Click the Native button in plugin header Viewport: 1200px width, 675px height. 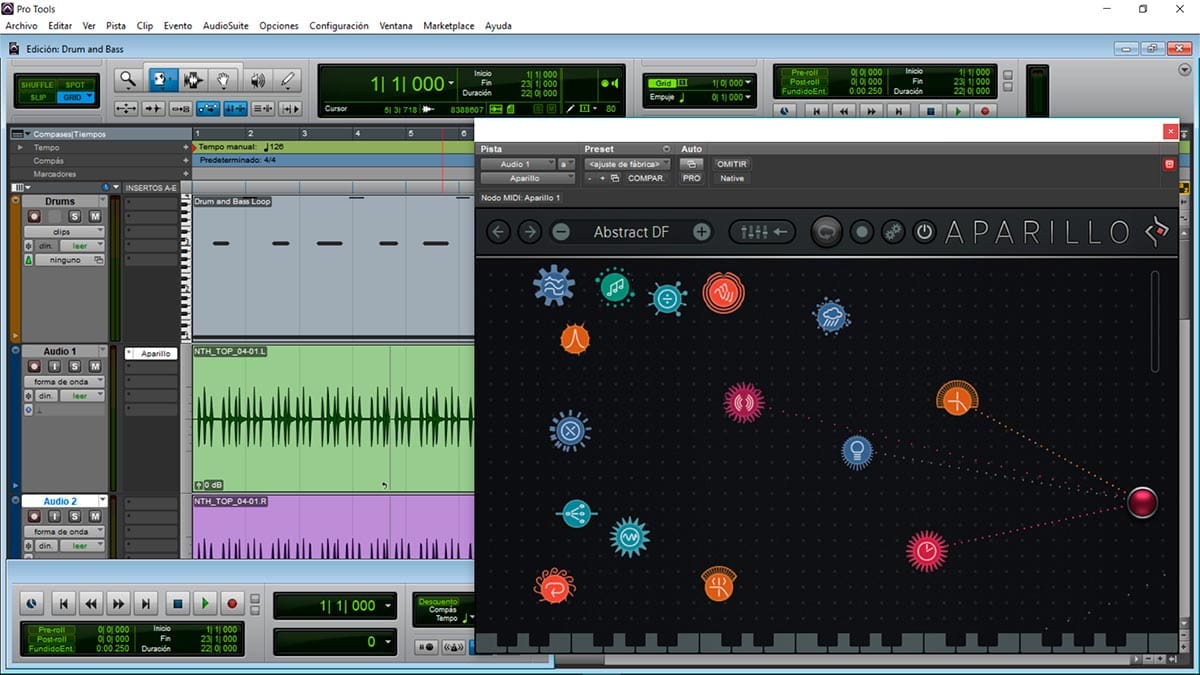coord(732,178)
